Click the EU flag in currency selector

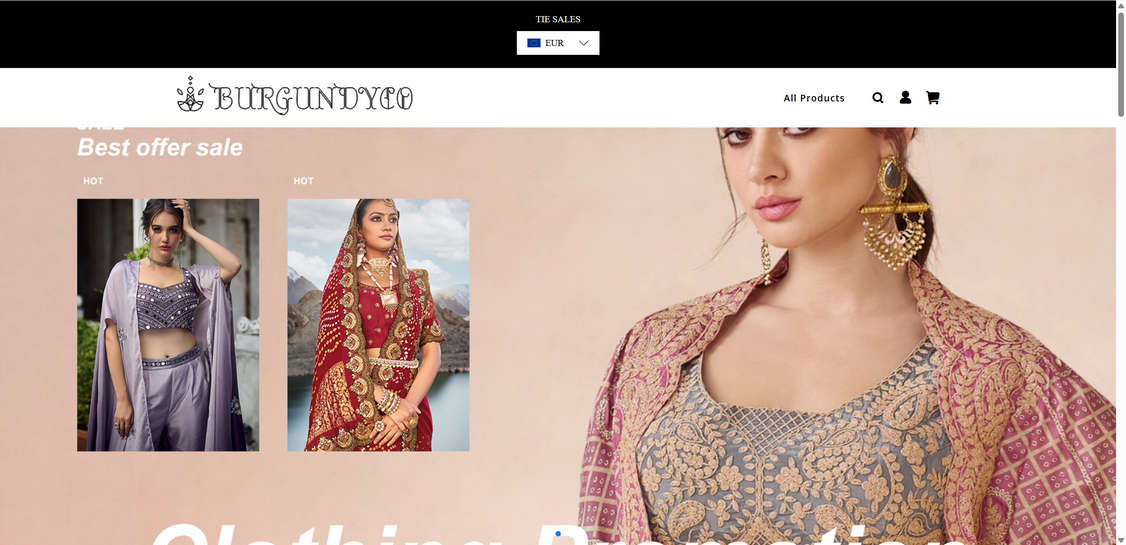534,43
